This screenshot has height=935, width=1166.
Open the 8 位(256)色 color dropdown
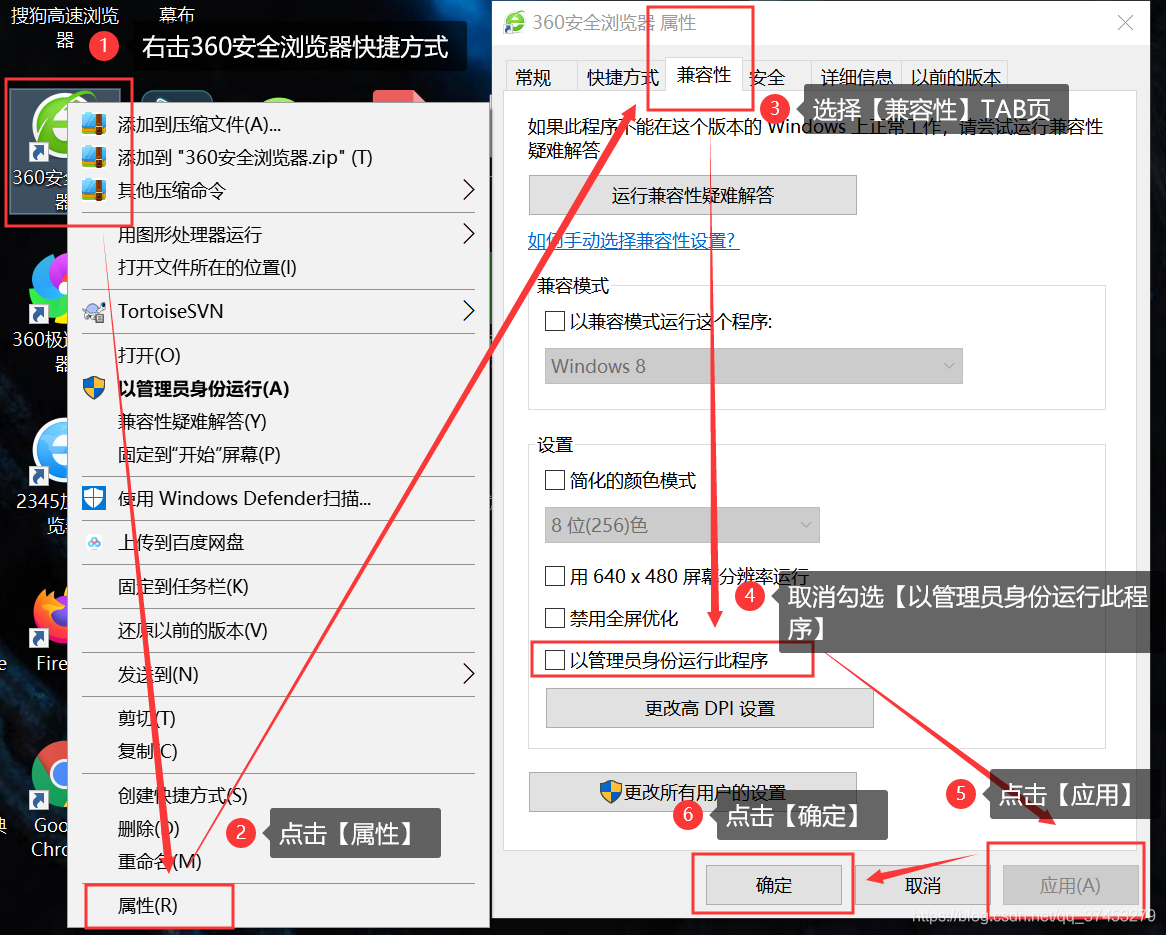682,525
